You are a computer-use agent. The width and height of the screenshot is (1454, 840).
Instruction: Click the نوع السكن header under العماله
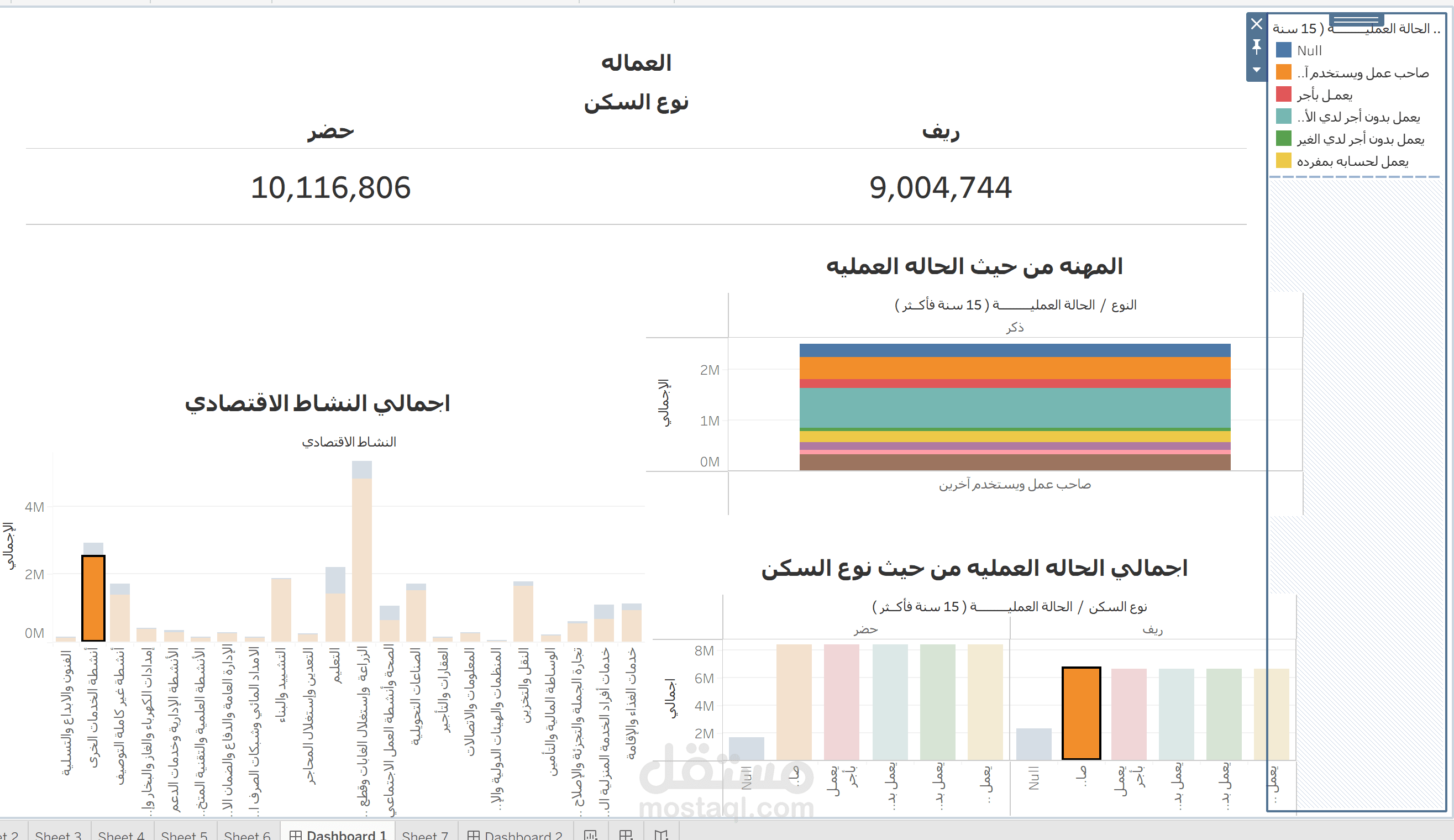pyautogui.click(x=636, y=102)
